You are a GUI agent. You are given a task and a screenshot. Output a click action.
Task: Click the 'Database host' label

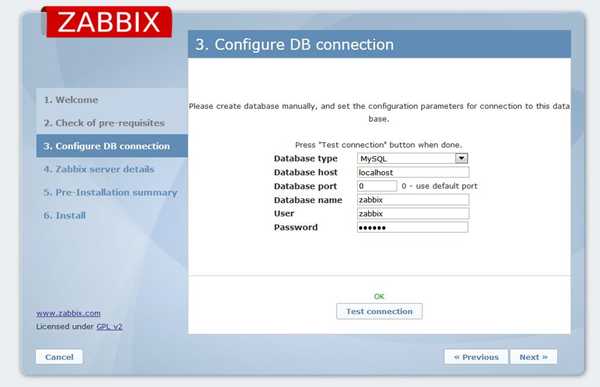point(306,172)
